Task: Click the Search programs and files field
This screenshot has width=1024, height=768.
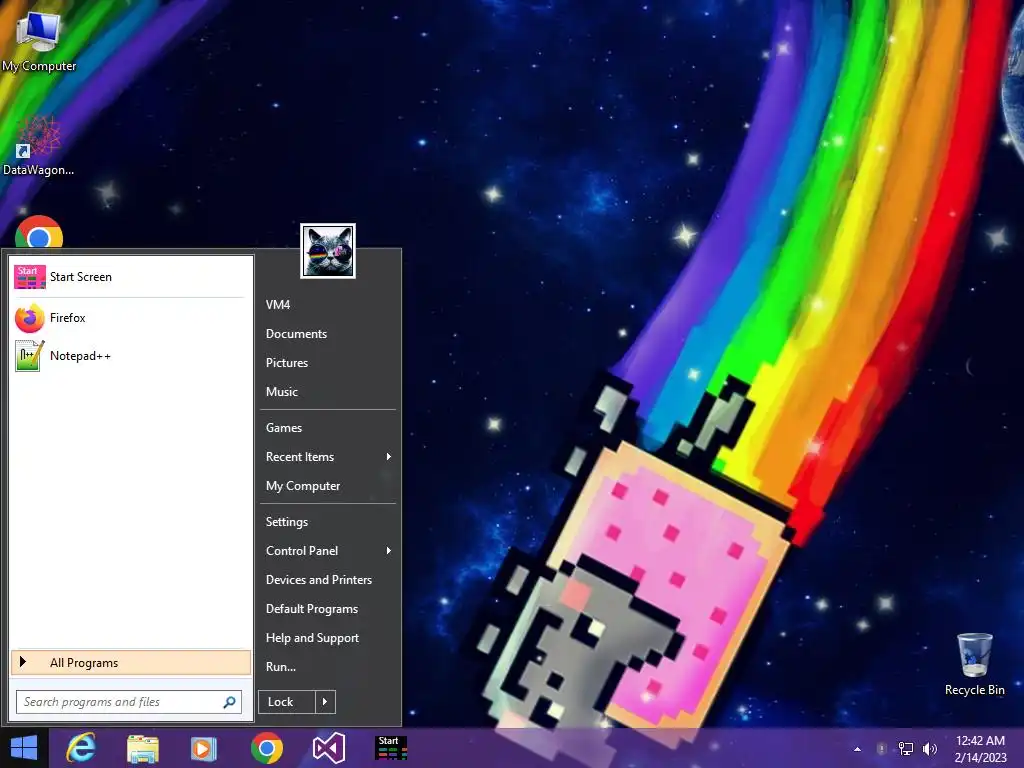Action: pyautogui.click(x=129, y=702)
